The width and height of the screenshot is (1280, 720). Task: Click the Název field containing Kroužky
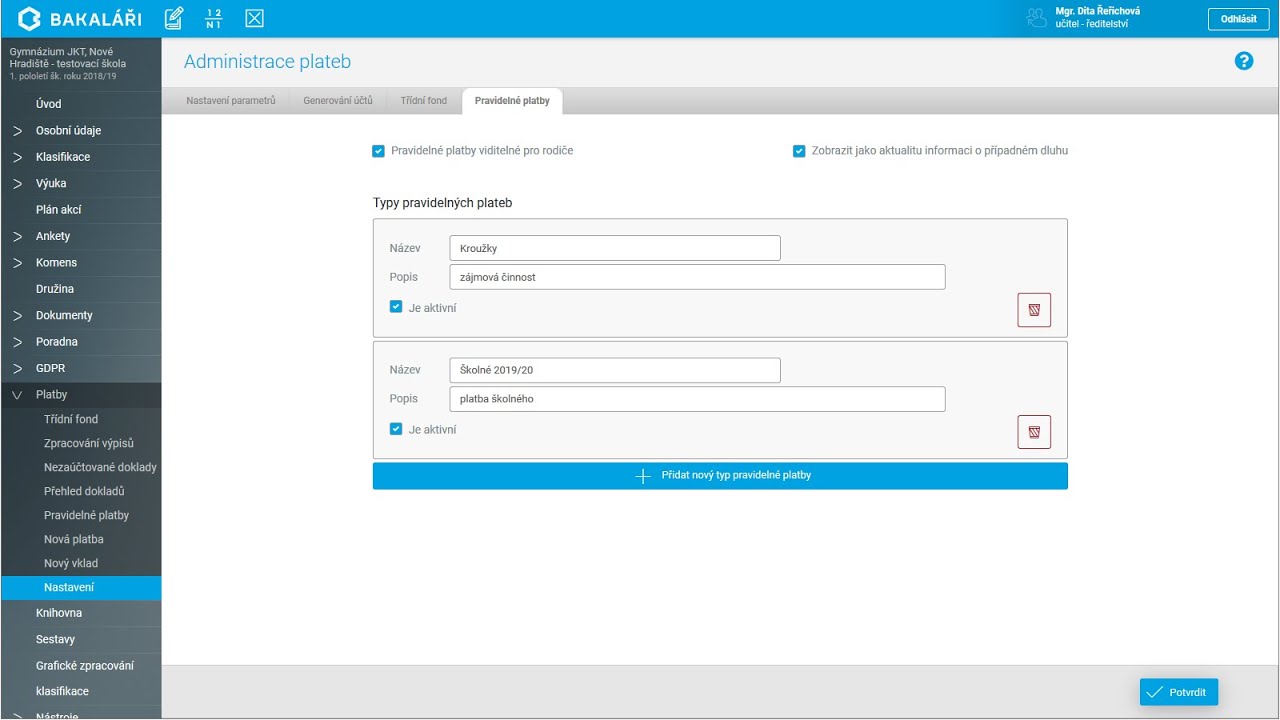615,248
